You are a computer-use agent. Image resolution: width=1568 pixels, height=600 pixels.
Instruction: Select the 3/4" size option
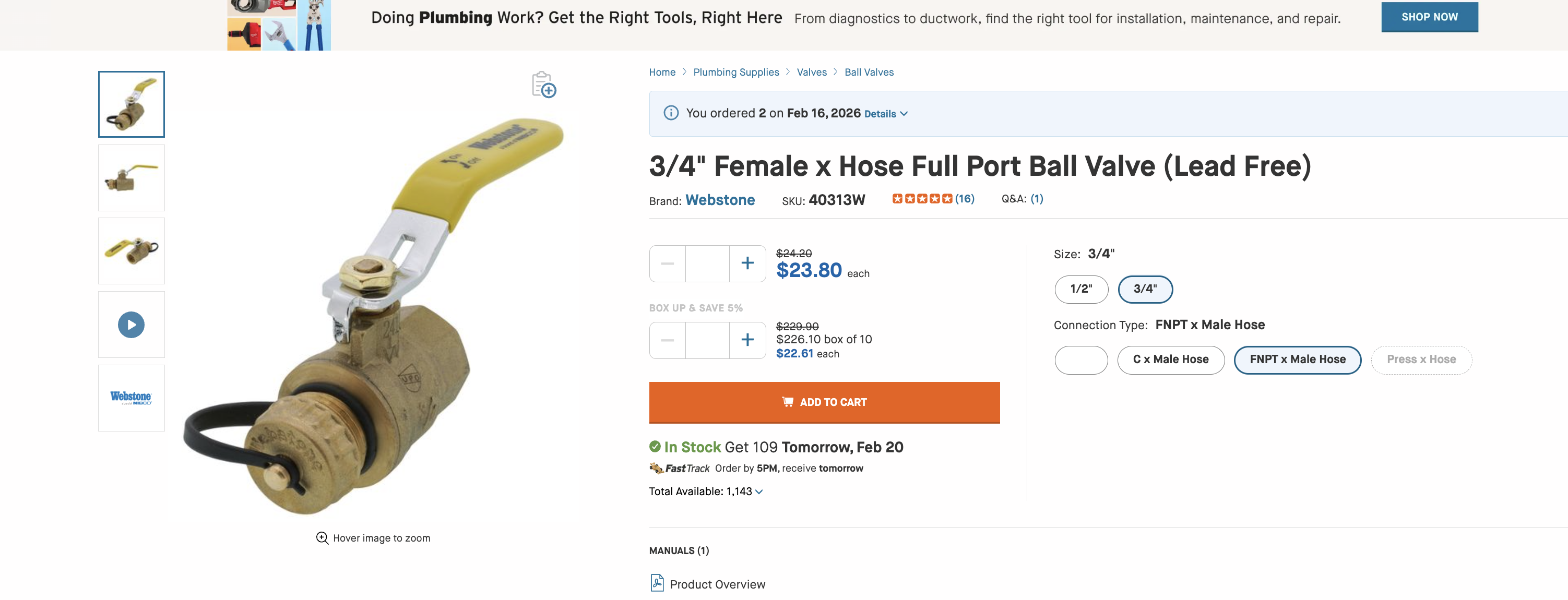pos(1145,289)
